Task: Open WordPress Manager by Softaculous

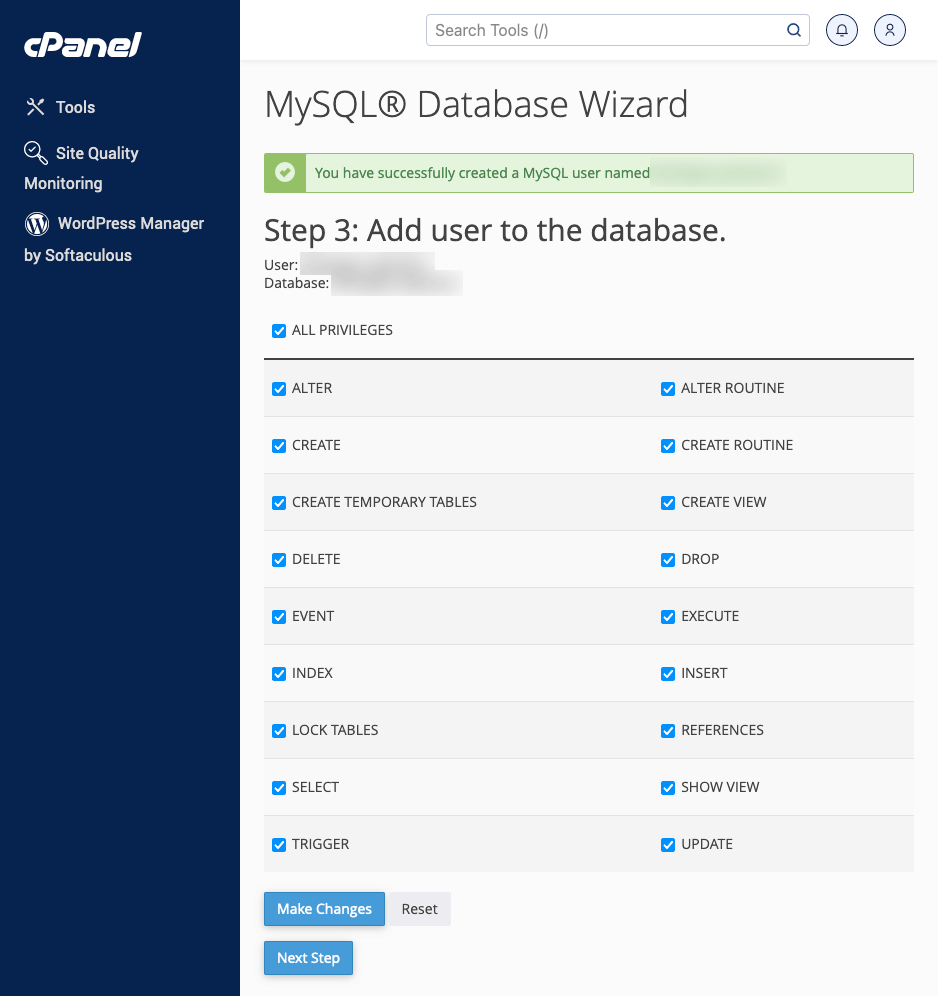Action: [114, 239]
